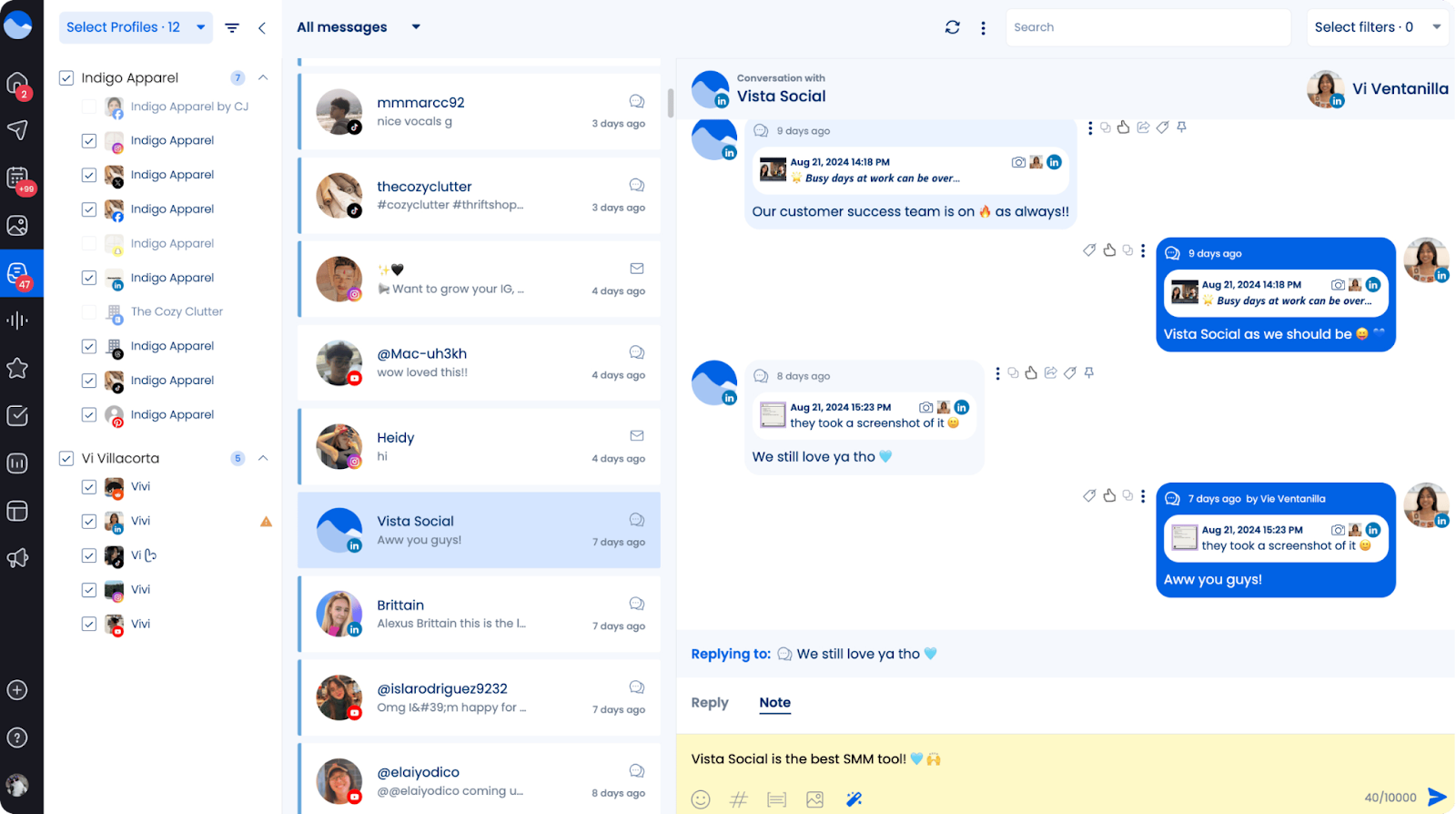Open the thecozyclutter message
The height and width of the screenshot is (814, 1456).
click(x=480, y=196)
